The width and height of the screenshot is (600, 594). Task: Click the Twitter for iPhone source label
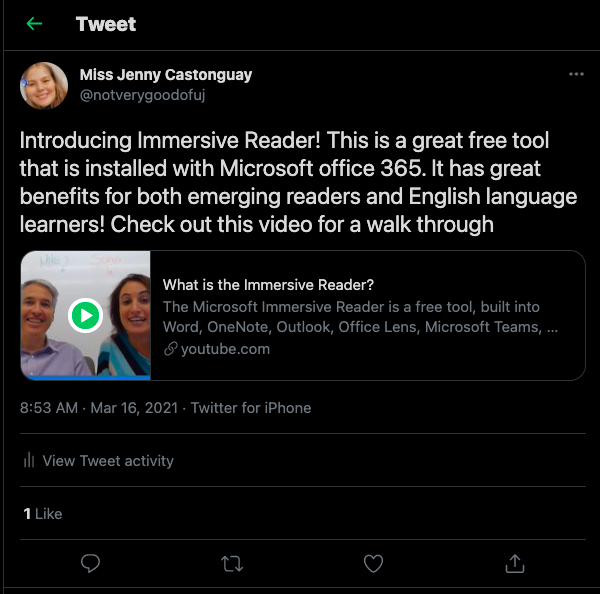pos(251,408)
